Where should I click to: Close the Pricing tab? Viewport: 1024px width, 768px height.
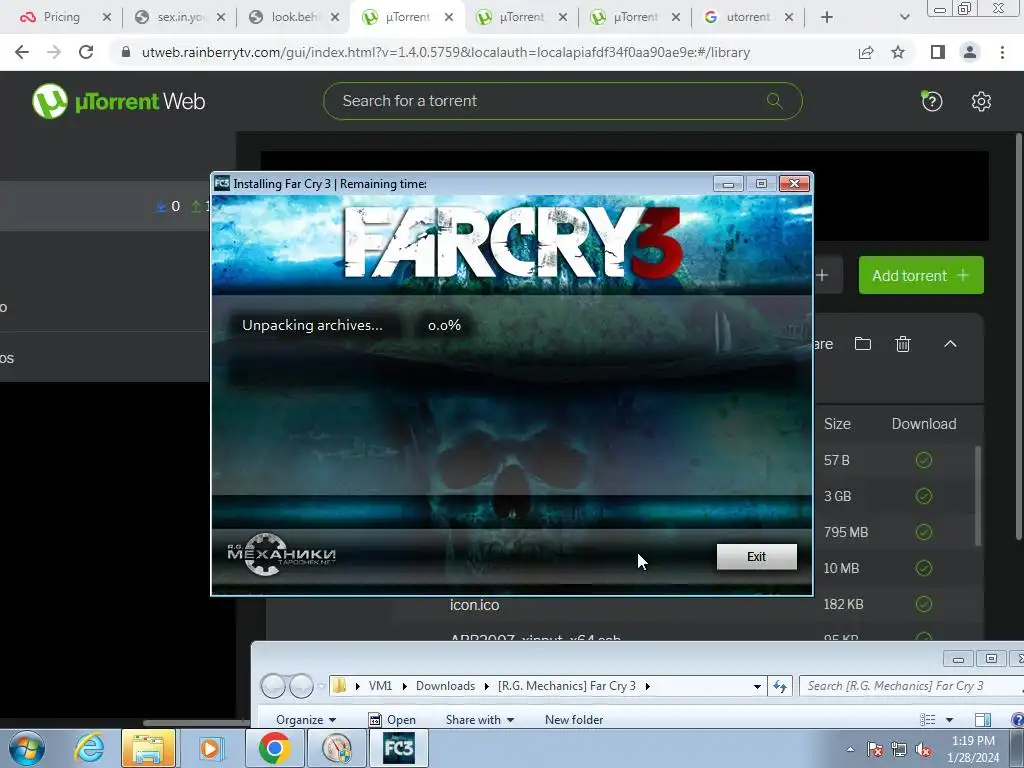pyautogui.click(x=107, y=17)
